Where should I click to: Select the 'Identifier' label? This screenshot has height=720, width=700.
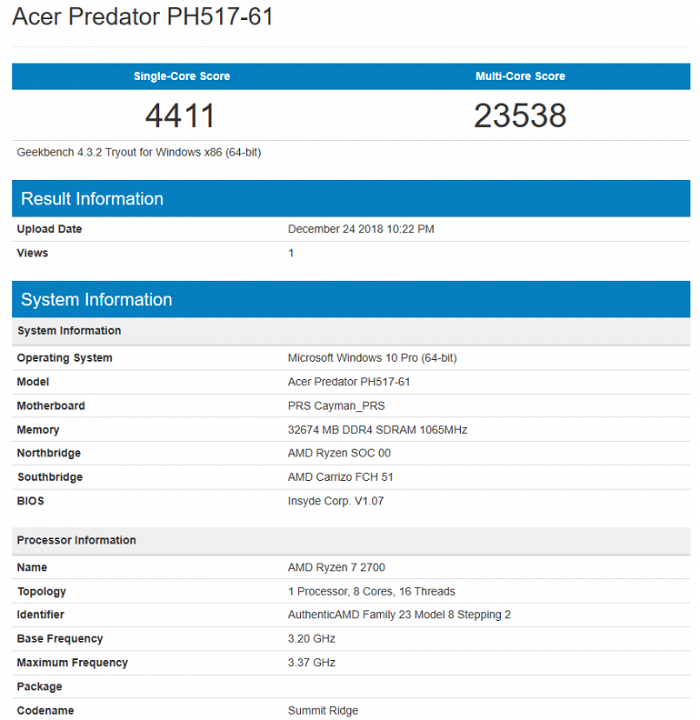click(40, 615)
